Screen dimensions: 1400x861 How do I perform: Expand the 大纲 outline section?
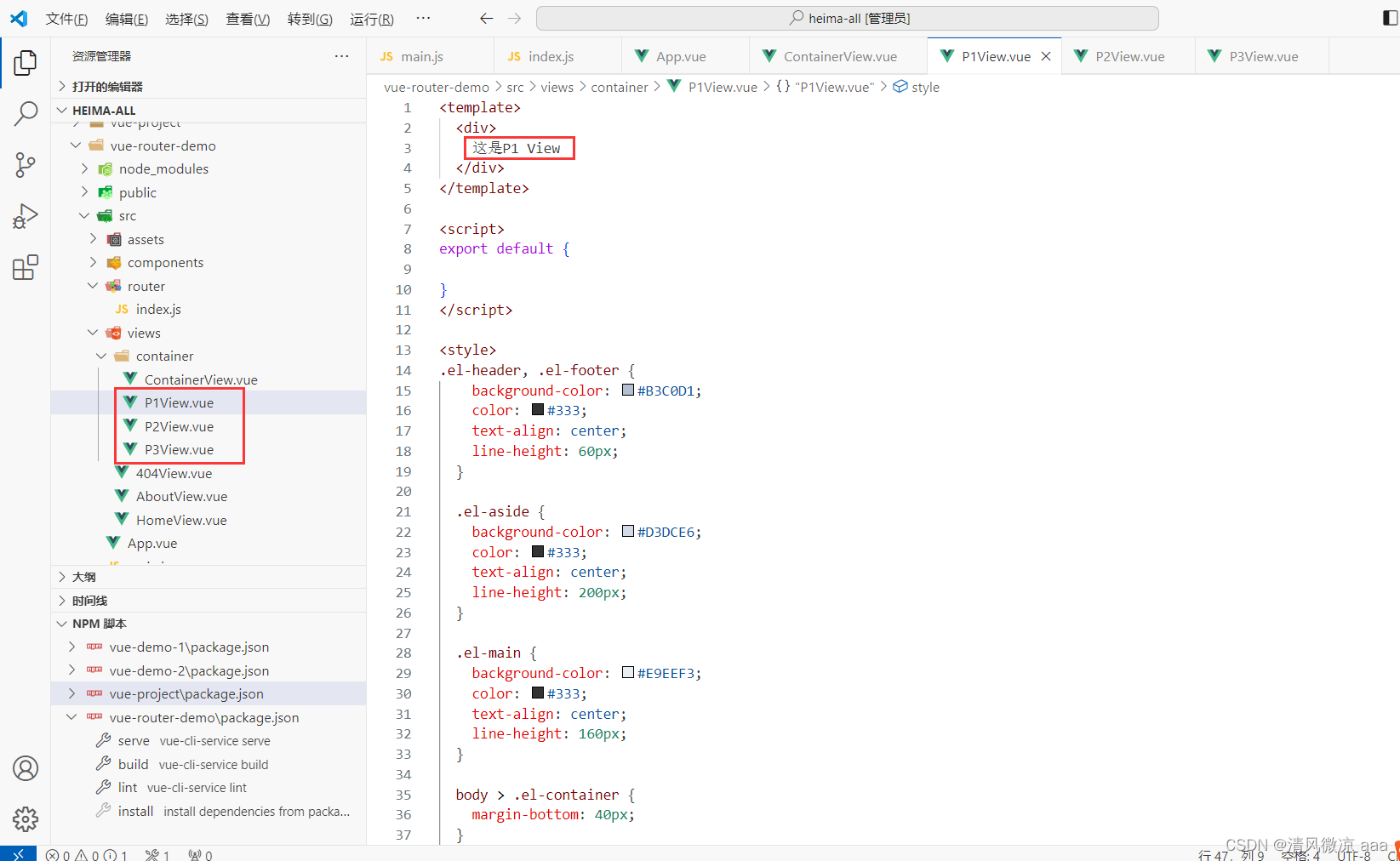pos(209,577)
